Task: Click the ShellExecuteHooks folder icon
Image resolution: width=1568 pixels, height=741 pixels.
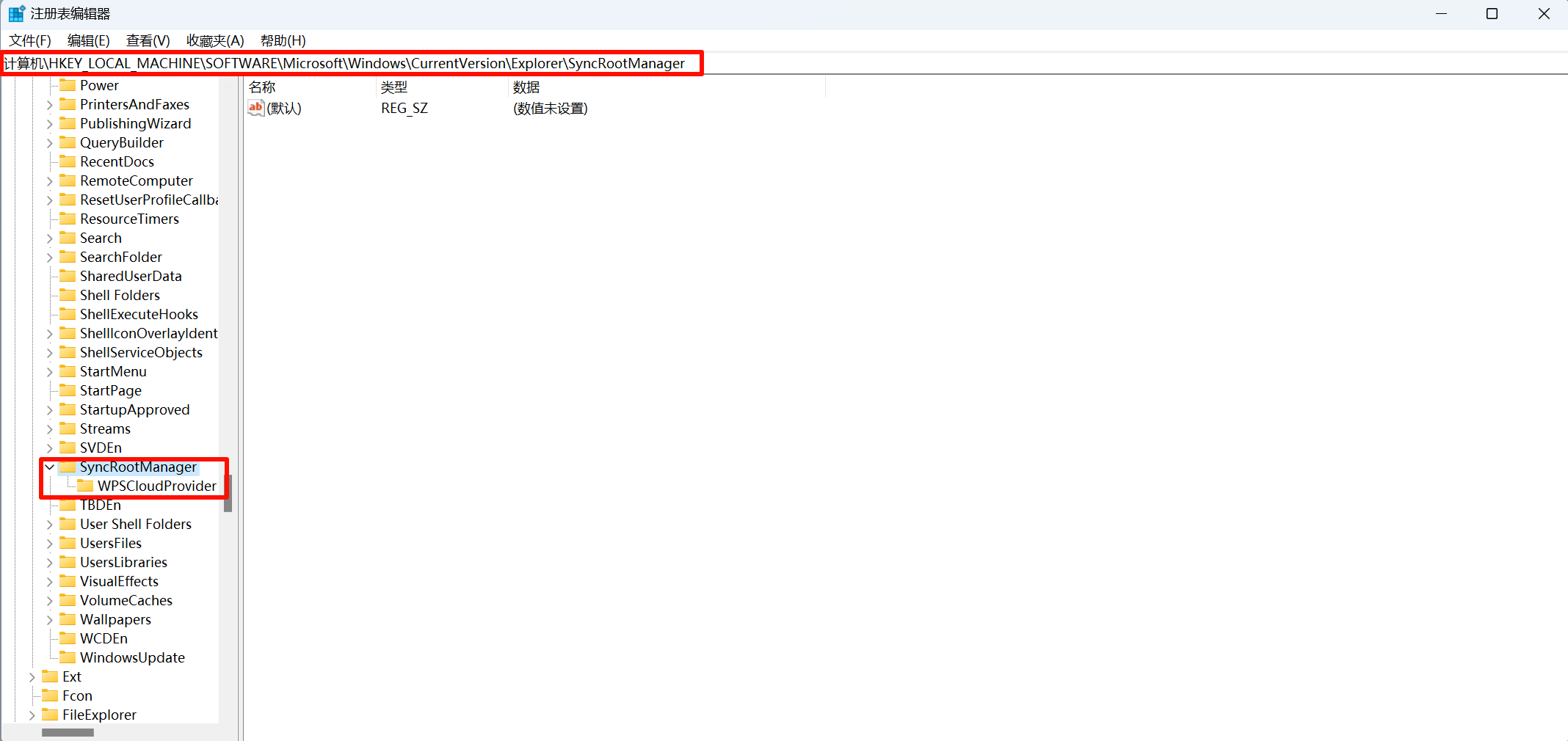Action: click(68, 314)
